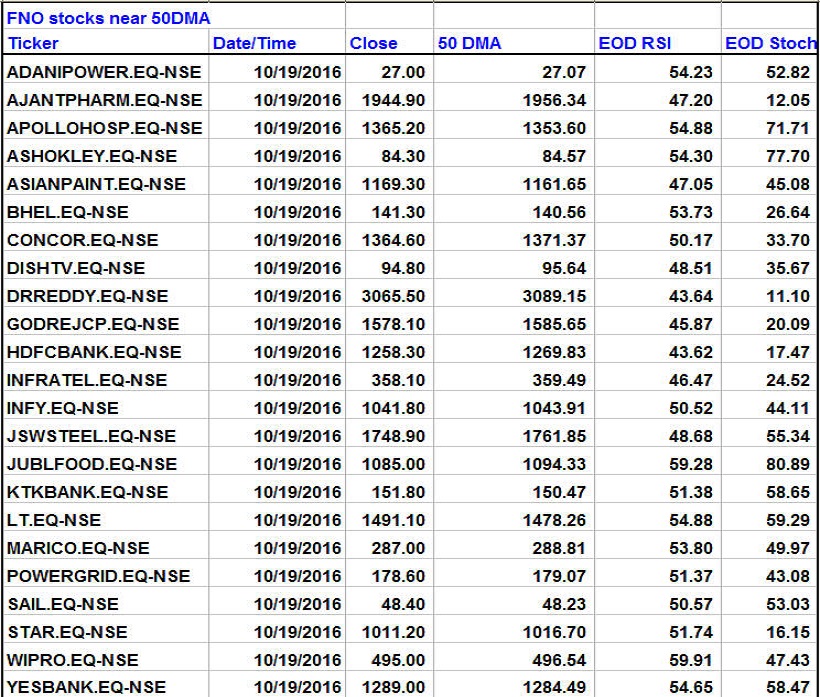820x697 pixels.
Task: Click the EOD RSI column header
Action: point(636,43)
